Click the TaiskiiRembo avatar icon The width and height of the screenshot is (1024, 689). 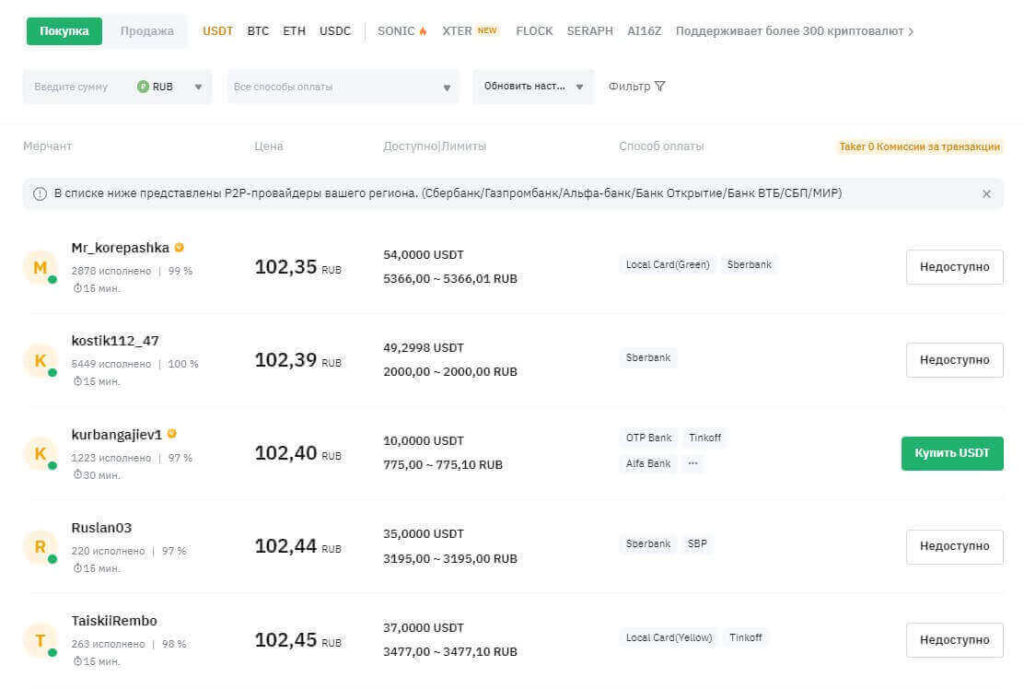tap(39, 640)
